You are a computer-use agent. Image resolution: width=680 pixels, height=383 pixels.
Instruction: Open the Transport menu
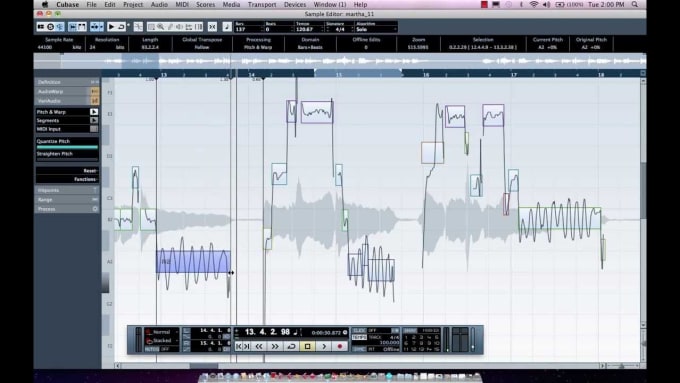coord(262,4)
